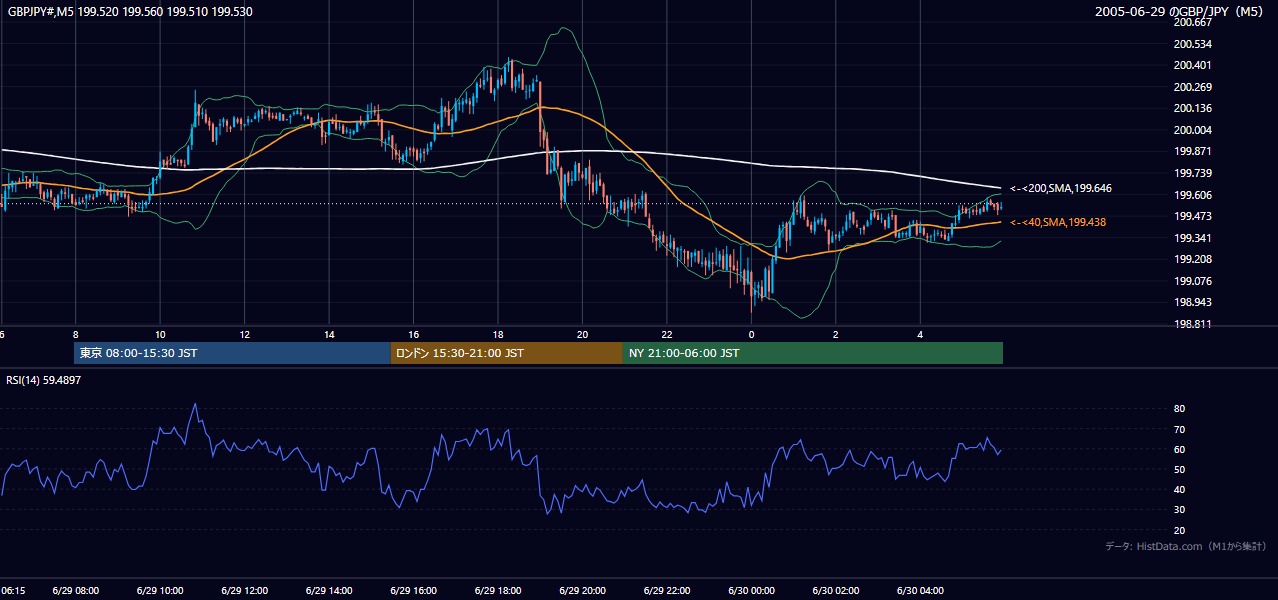Click the orange 40 SMA 199.438 label

click(x=1057, y=222)
